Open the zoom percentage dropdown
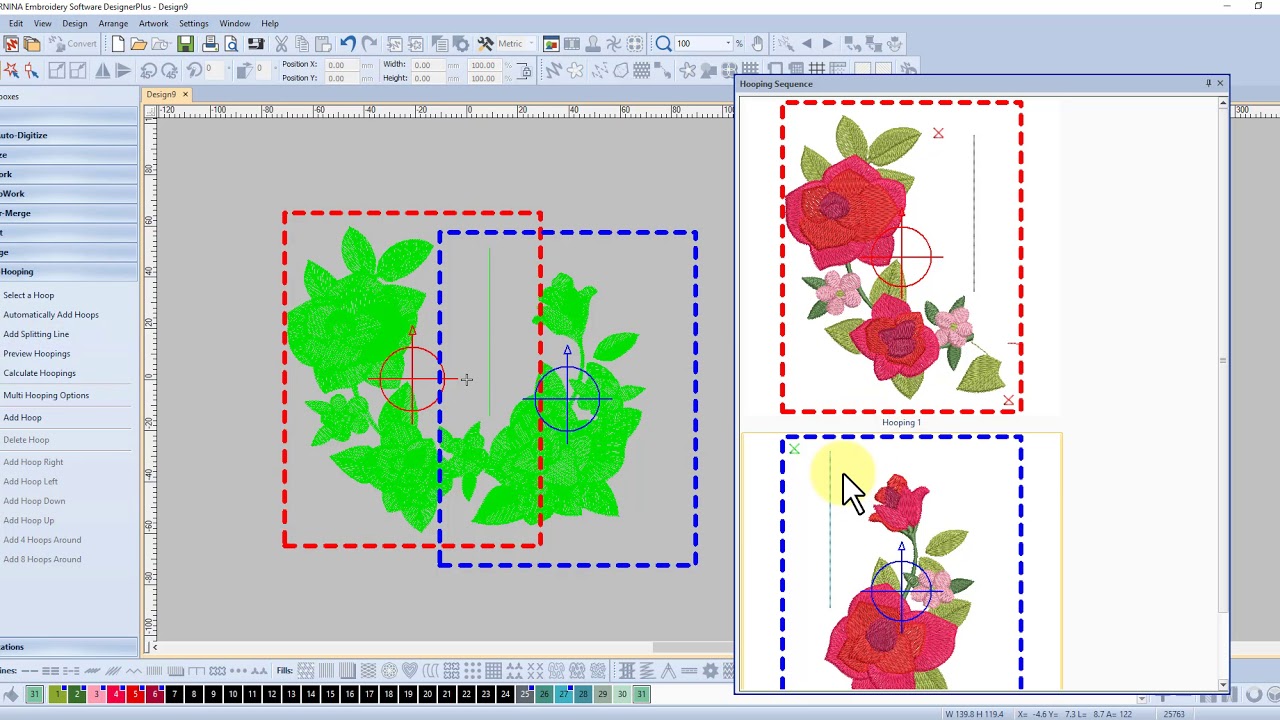1280x720 pixels. tap(728, 44)
